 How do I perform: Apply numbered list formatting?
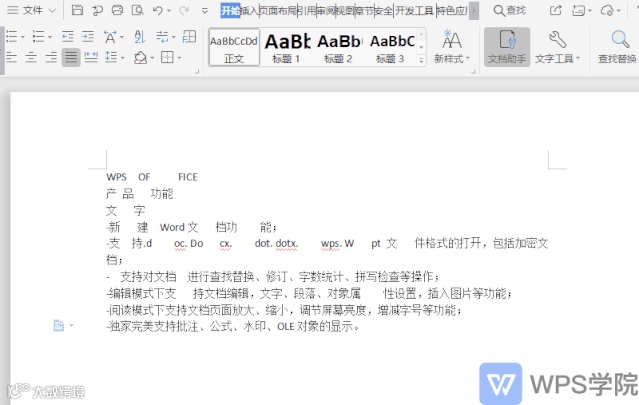click(x=38, y=37)
